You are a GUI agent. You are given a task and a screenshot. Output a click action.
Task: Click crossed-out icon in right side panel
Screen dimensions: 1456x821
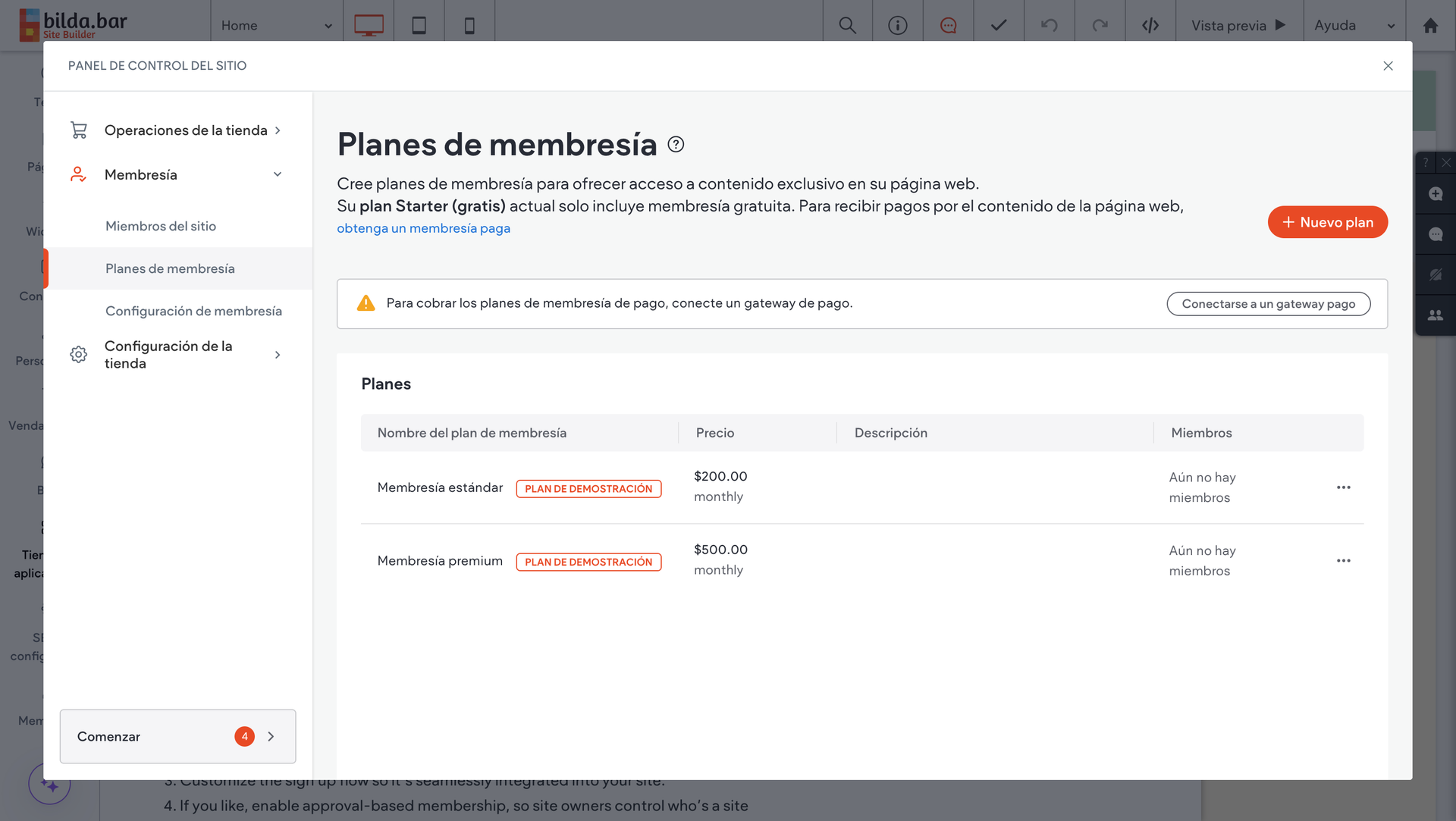coord(1436,275)
